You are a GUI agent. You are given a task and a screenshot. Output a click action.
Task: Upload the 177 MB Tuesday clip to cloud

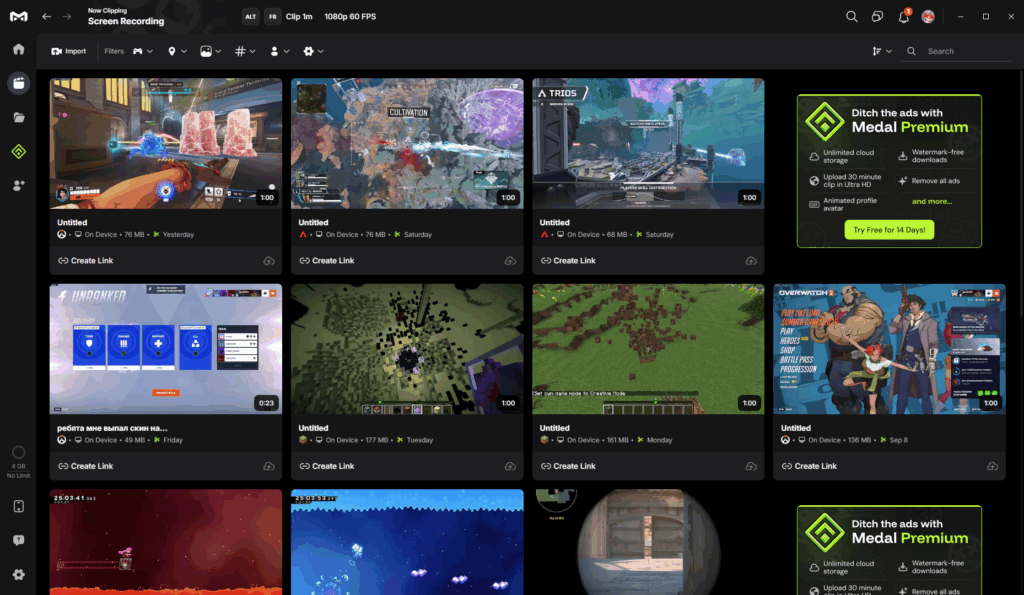510,466
